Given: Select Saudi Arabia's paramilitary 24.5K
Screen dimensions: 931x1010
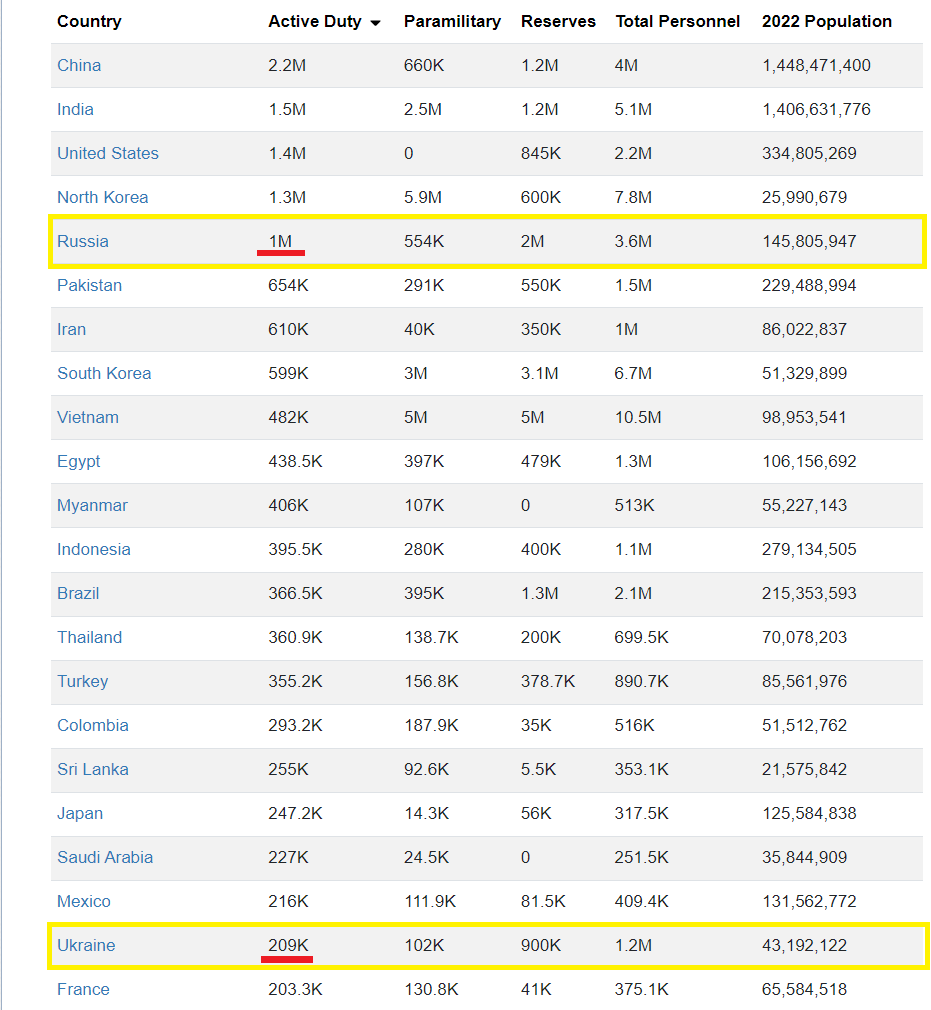Looking at the screenshot, I should click(426, 857).
